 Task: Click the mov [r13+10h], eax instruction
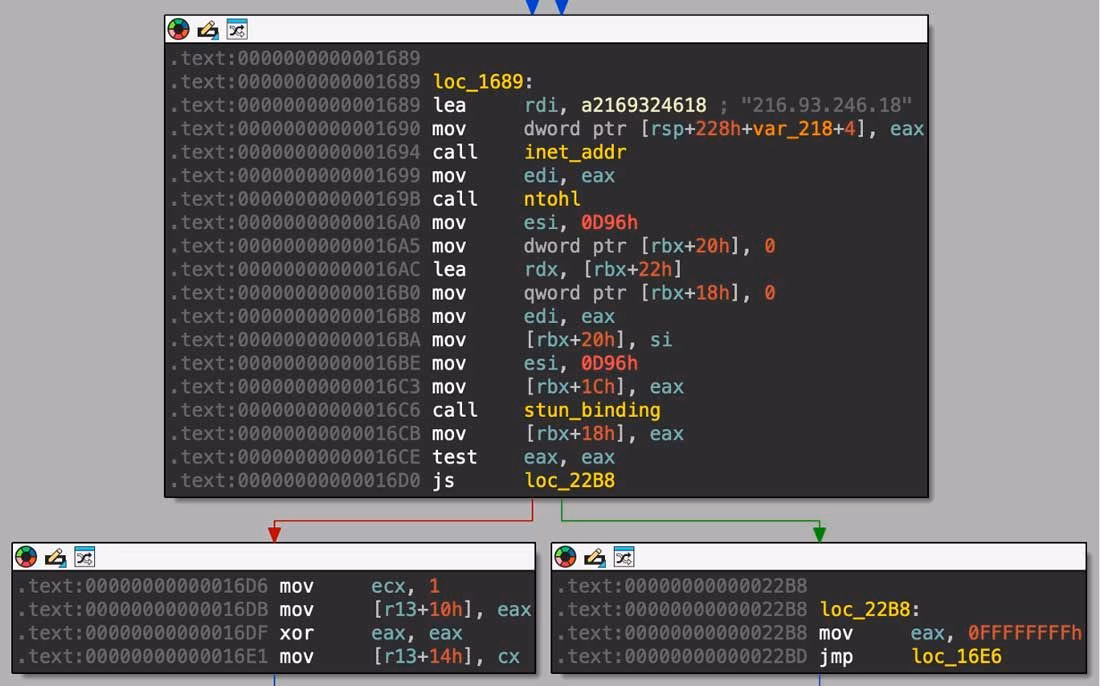405,610
